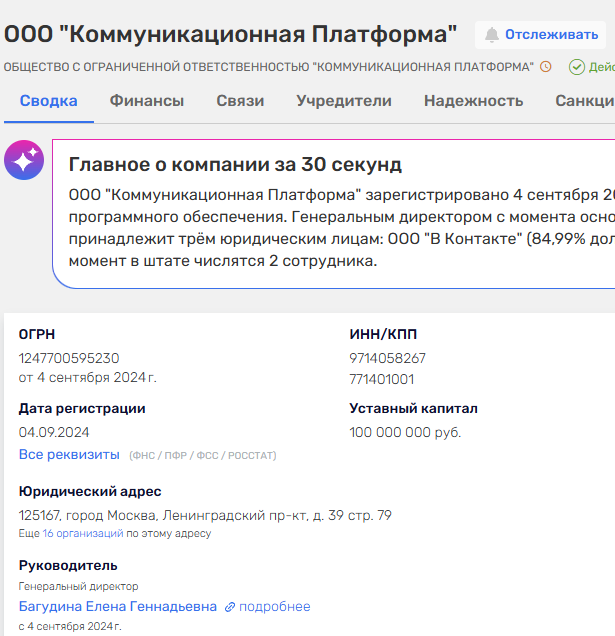Click the 16 организаций link
The width and height of the screenshot is (615, 636).
coord(83,533)
